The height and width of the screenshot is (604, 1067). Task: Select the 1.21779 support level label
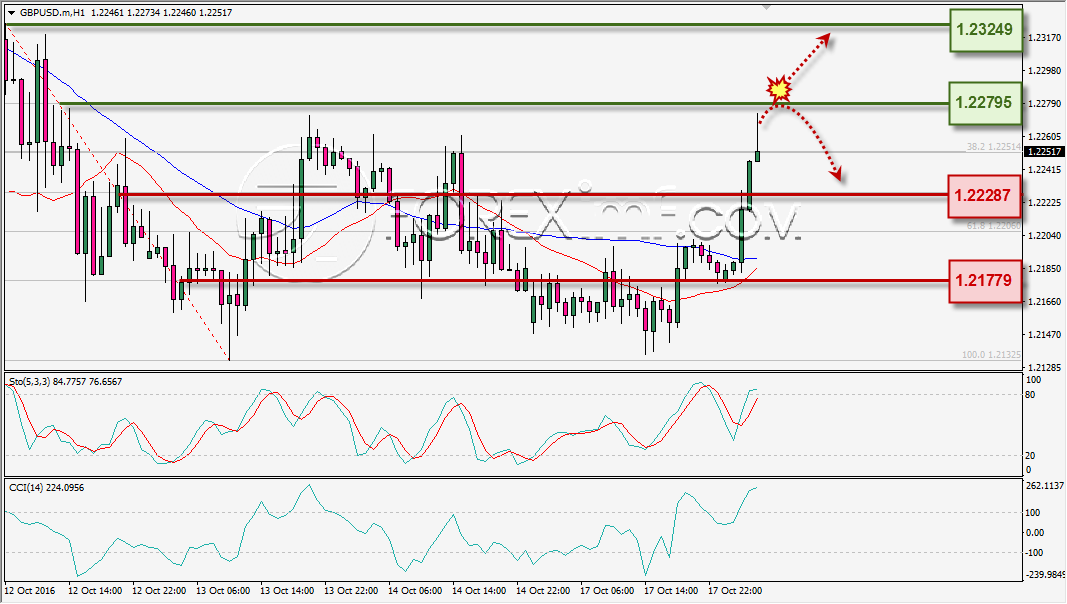pyautogui.click(x=984, y=280)
